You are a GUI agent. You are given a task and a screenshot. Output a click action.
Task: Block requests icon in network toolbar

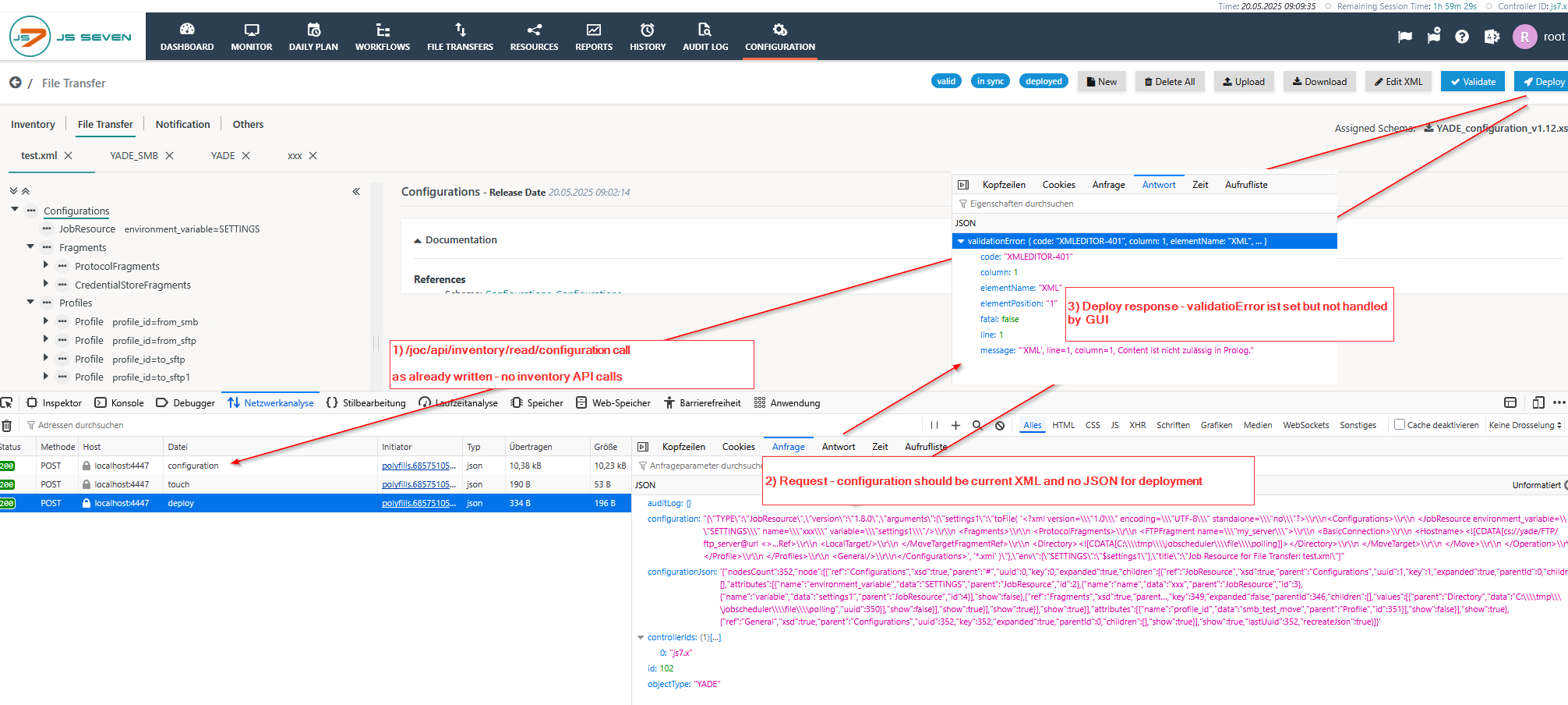1000,426
